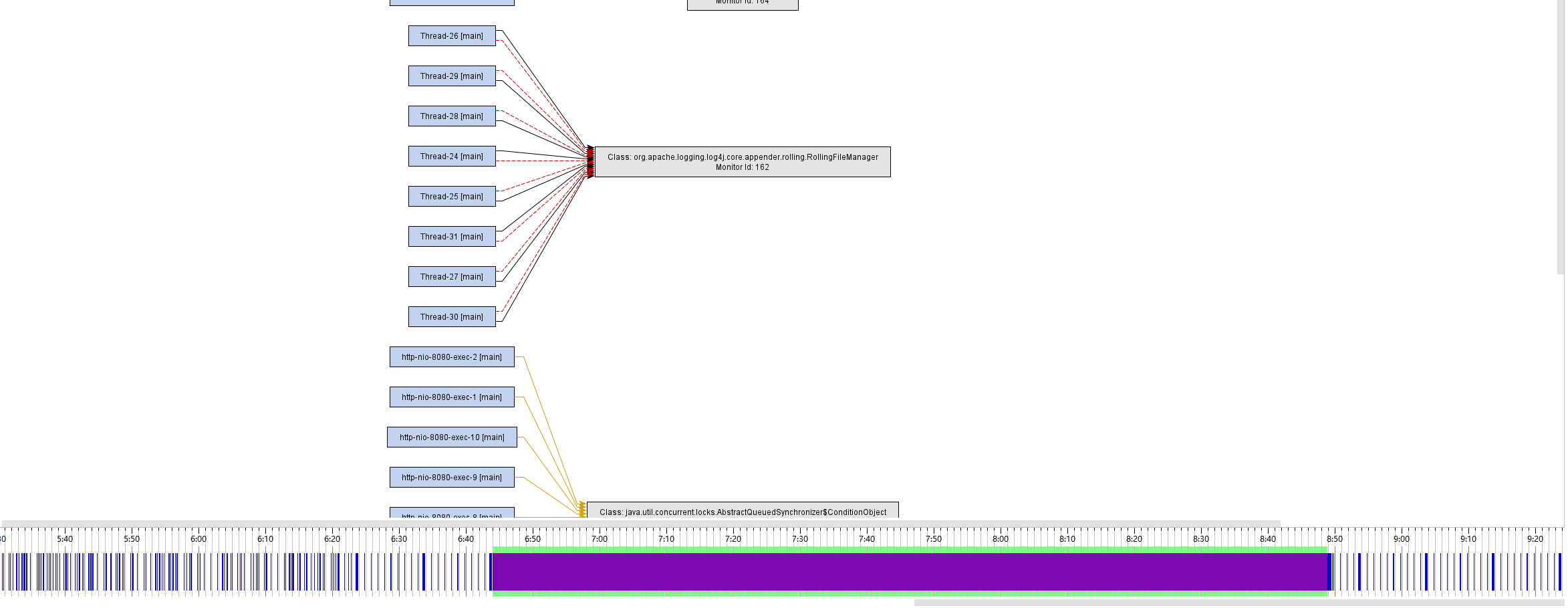Screen dimensions: 1568x608
Task: Select the Thread-25 [main] node
Action: point(451,196)
